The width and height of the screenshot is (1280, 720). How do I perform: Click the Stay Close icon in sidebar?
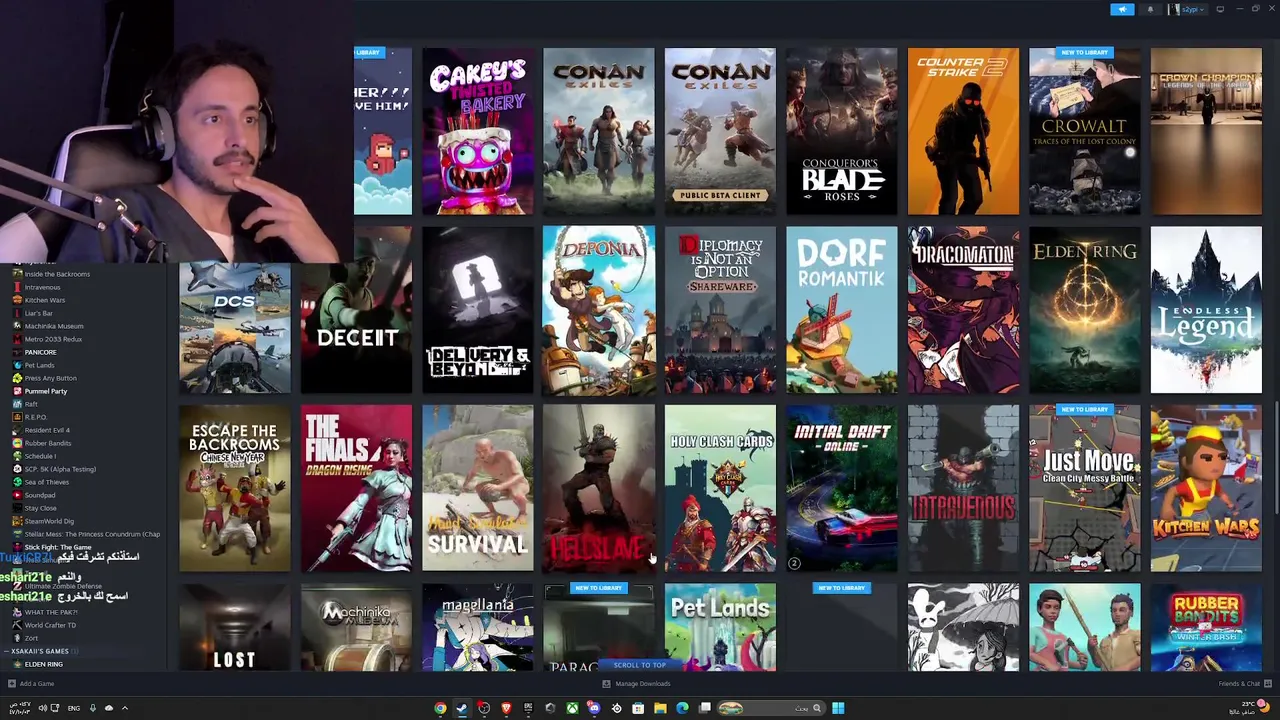(x=17, y=508)
